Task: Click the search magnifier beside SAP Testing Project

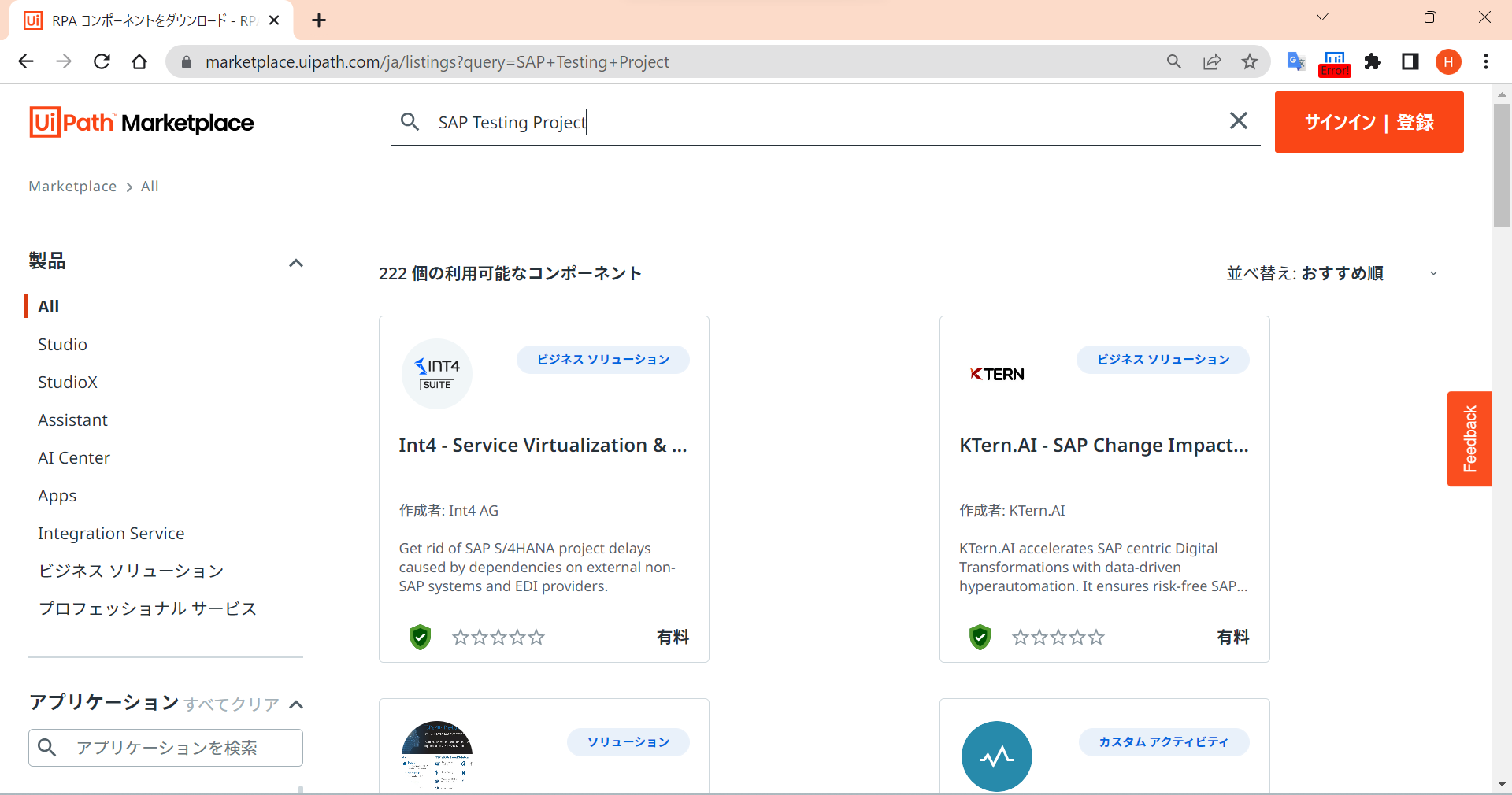Action: click(409, 121)
